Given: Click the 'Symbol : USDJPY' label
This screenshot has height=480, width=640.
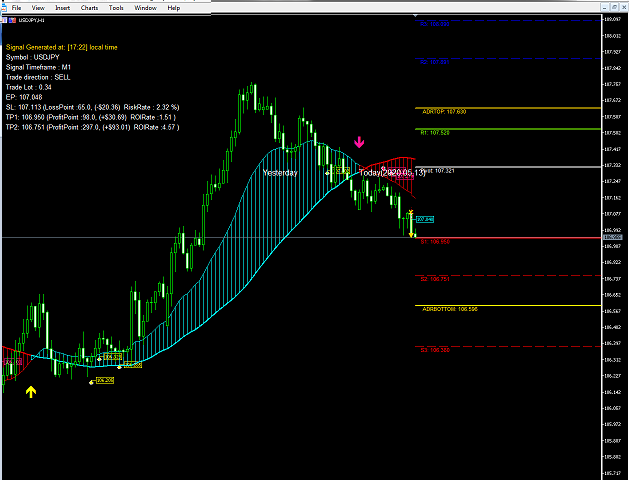Looking at the screenshot, I should (33, 57).
